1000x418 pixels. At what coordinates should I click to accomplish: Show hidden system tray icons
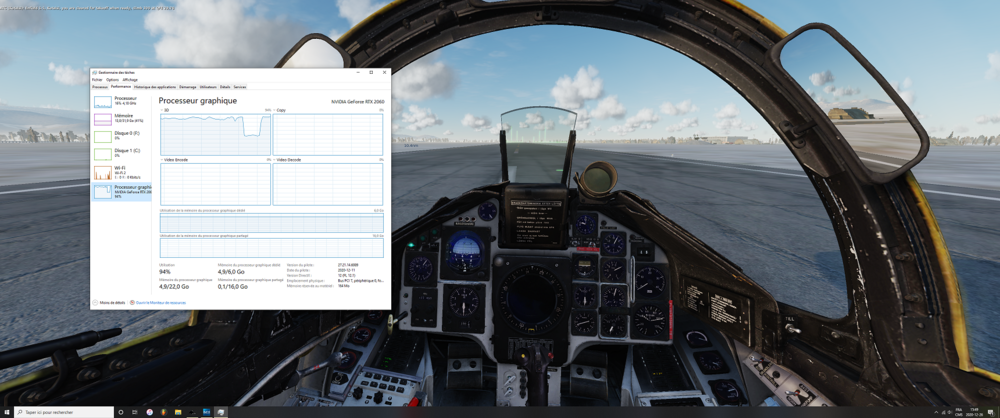[936, 412]
